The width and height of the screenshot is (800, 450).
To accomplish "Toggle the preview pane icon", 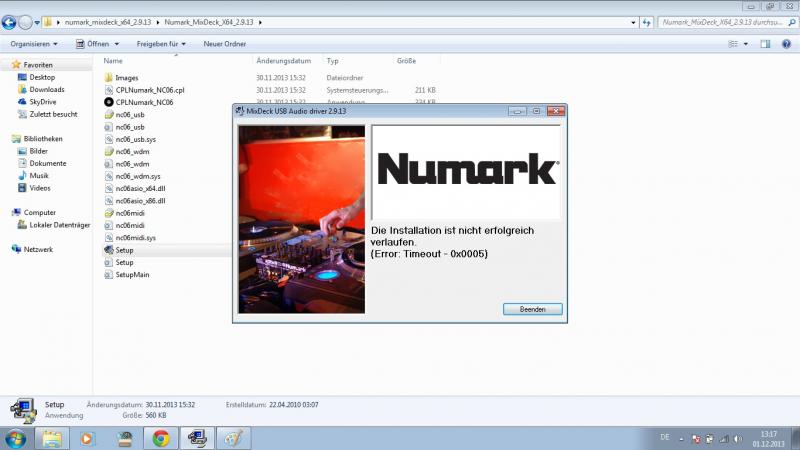I will (765, 44).
